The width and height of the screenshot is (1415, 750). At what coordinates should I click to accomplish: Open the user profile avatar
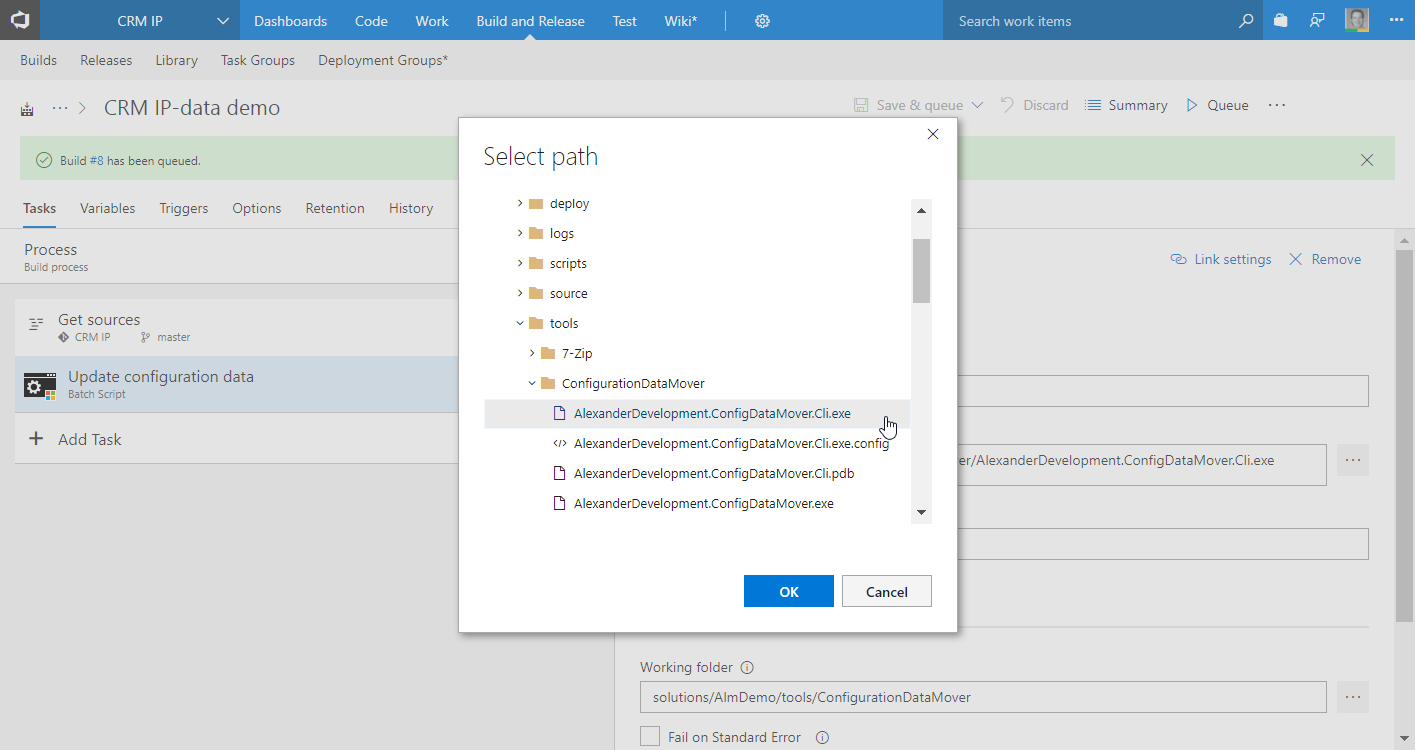click(1357, 20)
